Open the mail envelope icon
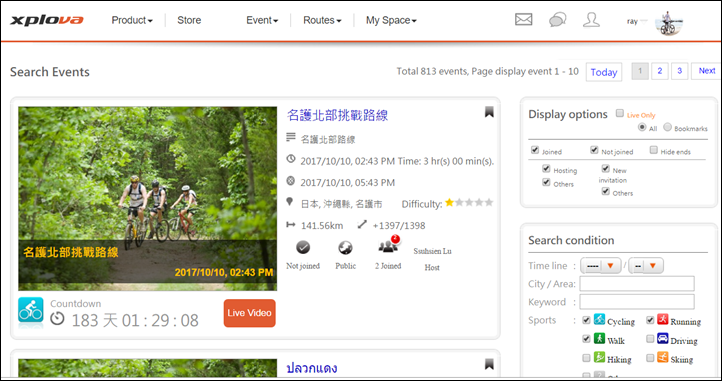 click(524, 19)
